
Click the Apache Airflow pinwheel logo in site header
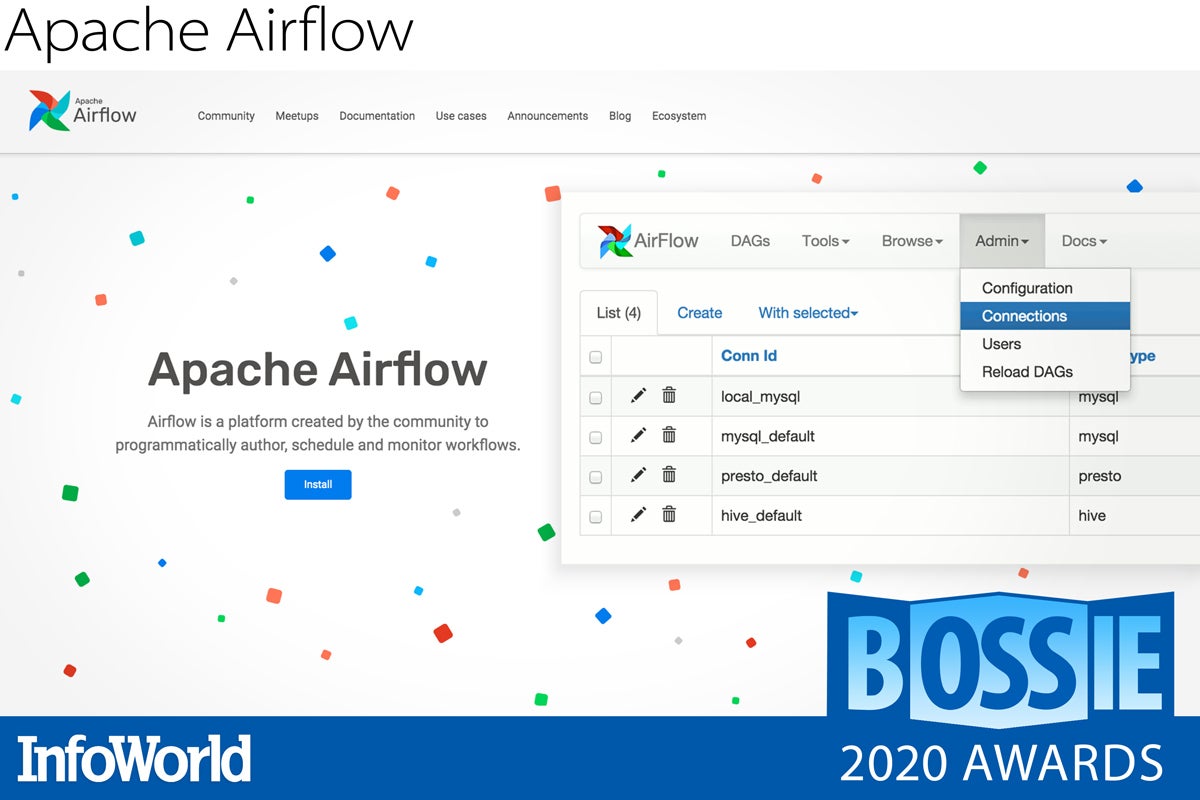click(x=83, y=111)
